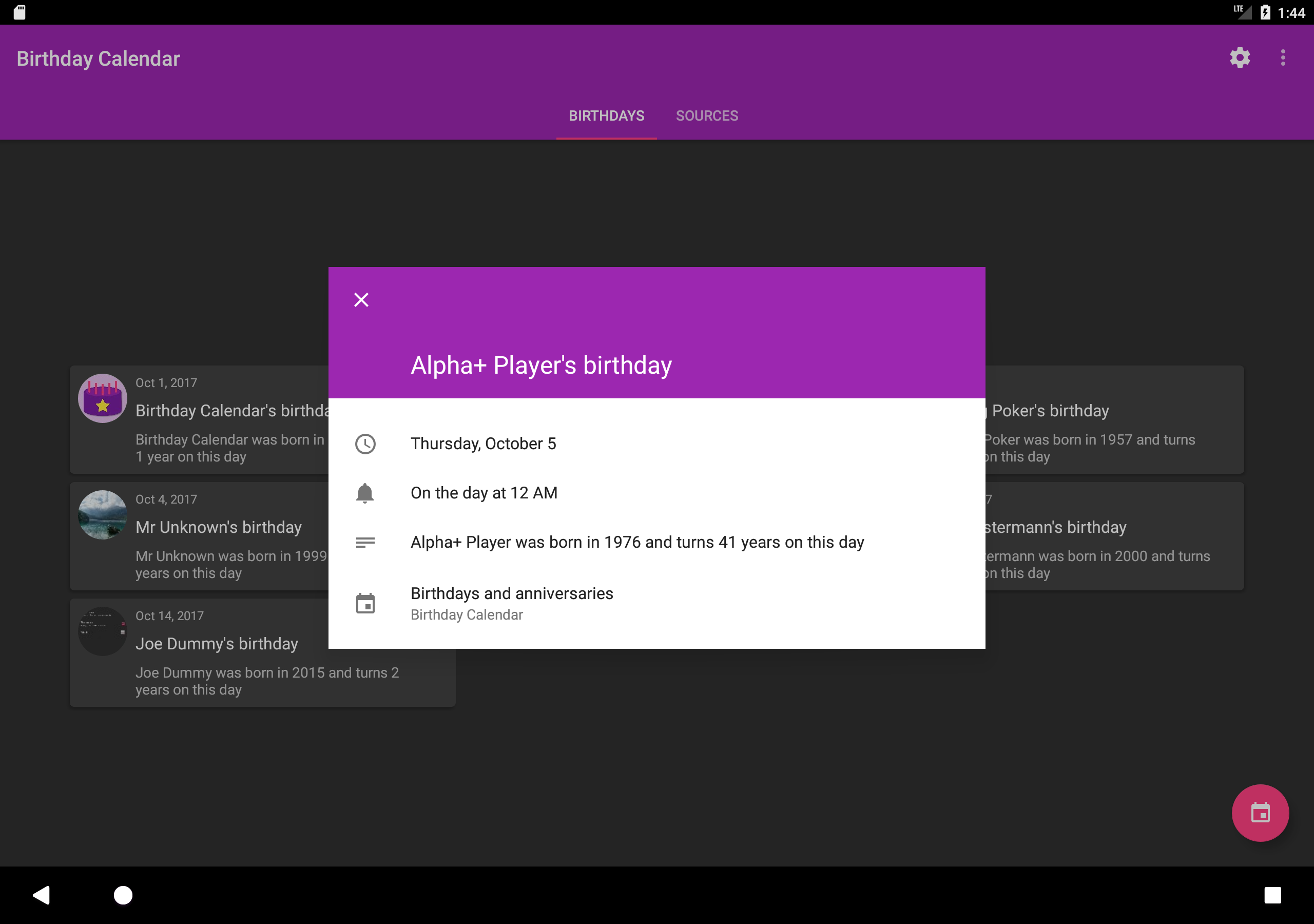Tap the Birthdays and anniversaries calendar entry
The height and width of the screenshot is (924, 1314).
pyautogui.click(x=512, y=603)
